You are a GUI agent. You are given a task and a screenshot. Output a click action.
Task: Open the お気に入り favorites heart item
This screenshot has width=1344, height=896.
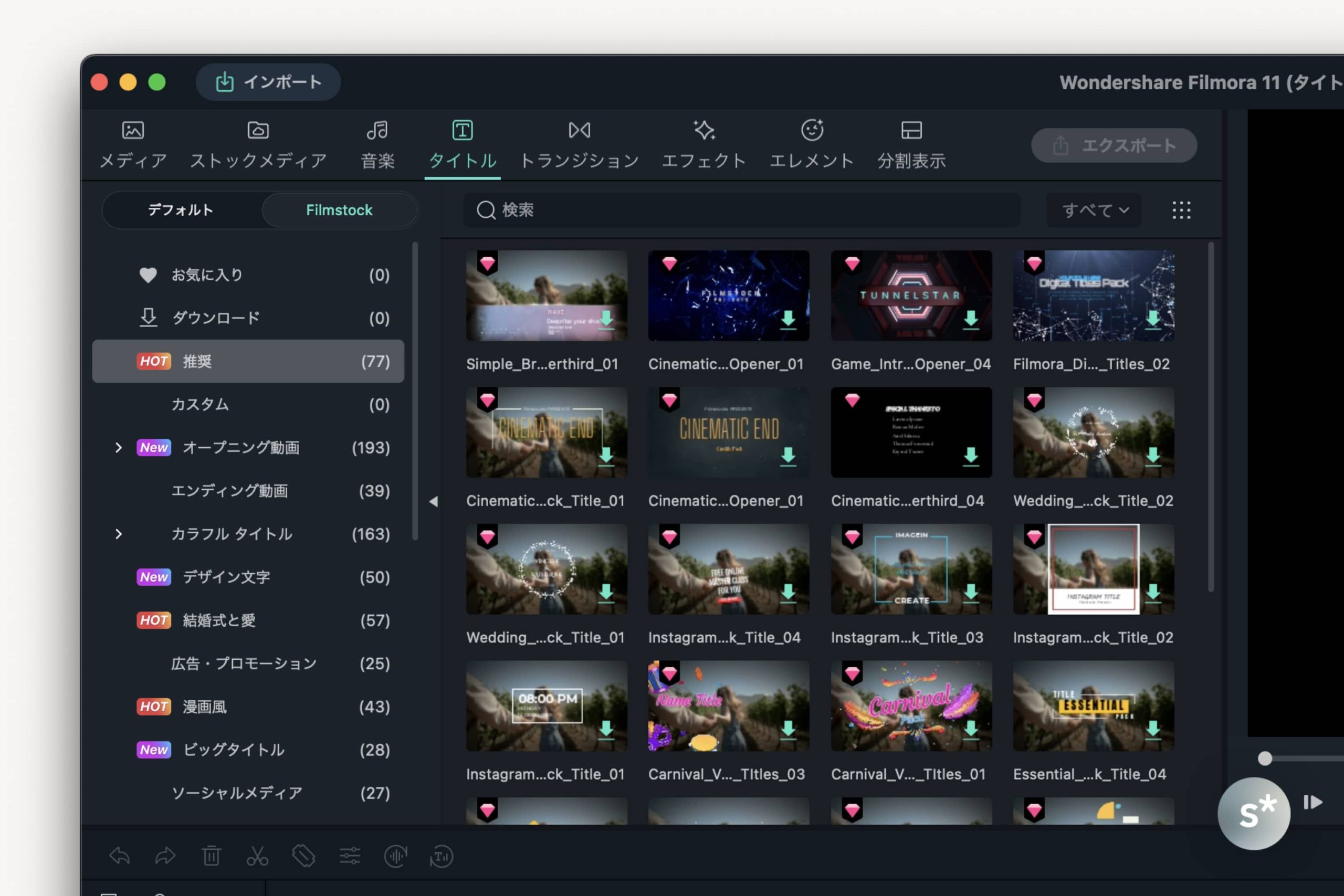click(x=248, y=275)
